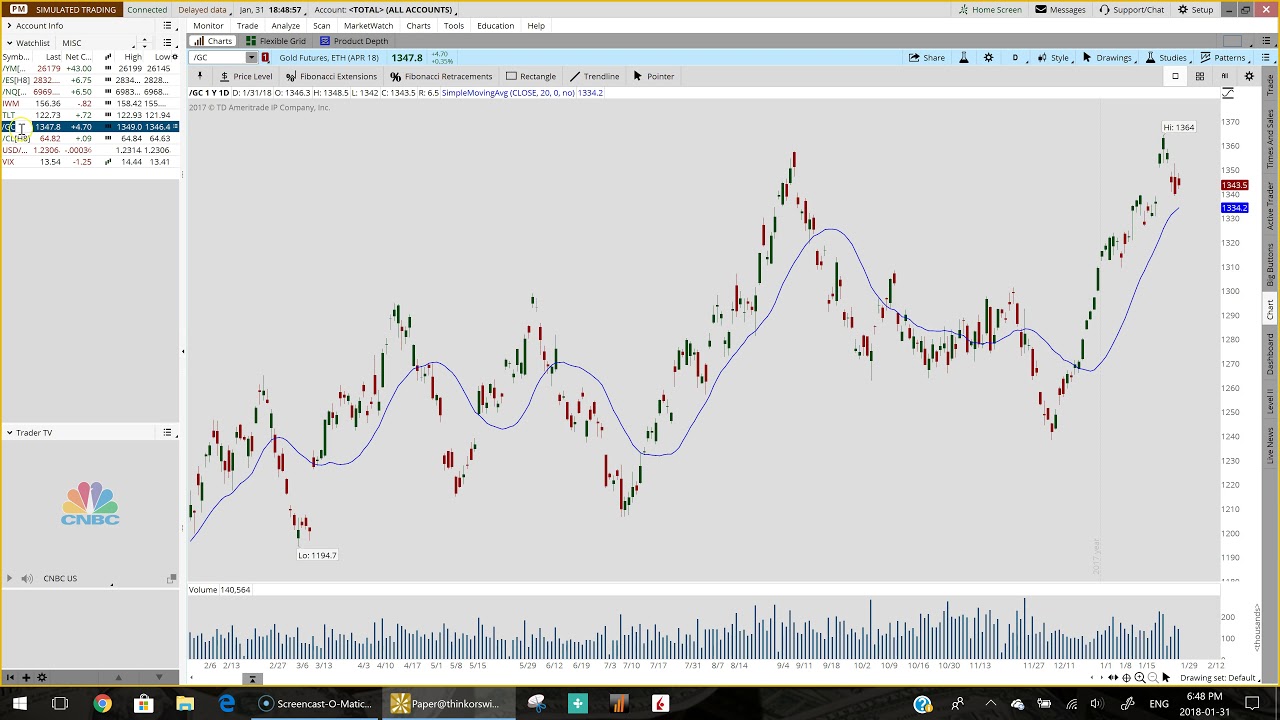The image size is (1280, 720).
Task: Click the blue 1334.2 moving average price label
Action: 1234,207
